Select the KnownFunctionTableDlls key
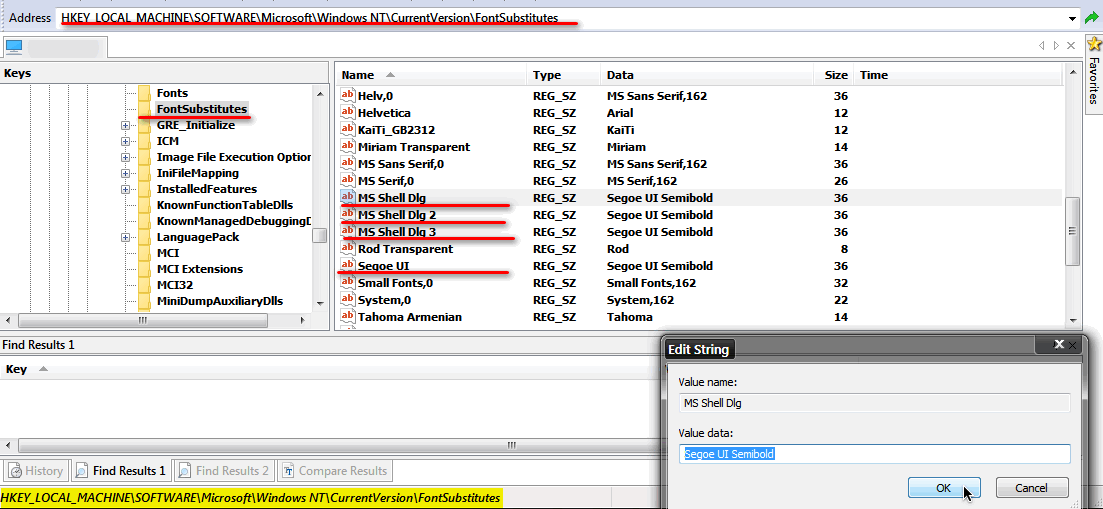 [225, 205]
